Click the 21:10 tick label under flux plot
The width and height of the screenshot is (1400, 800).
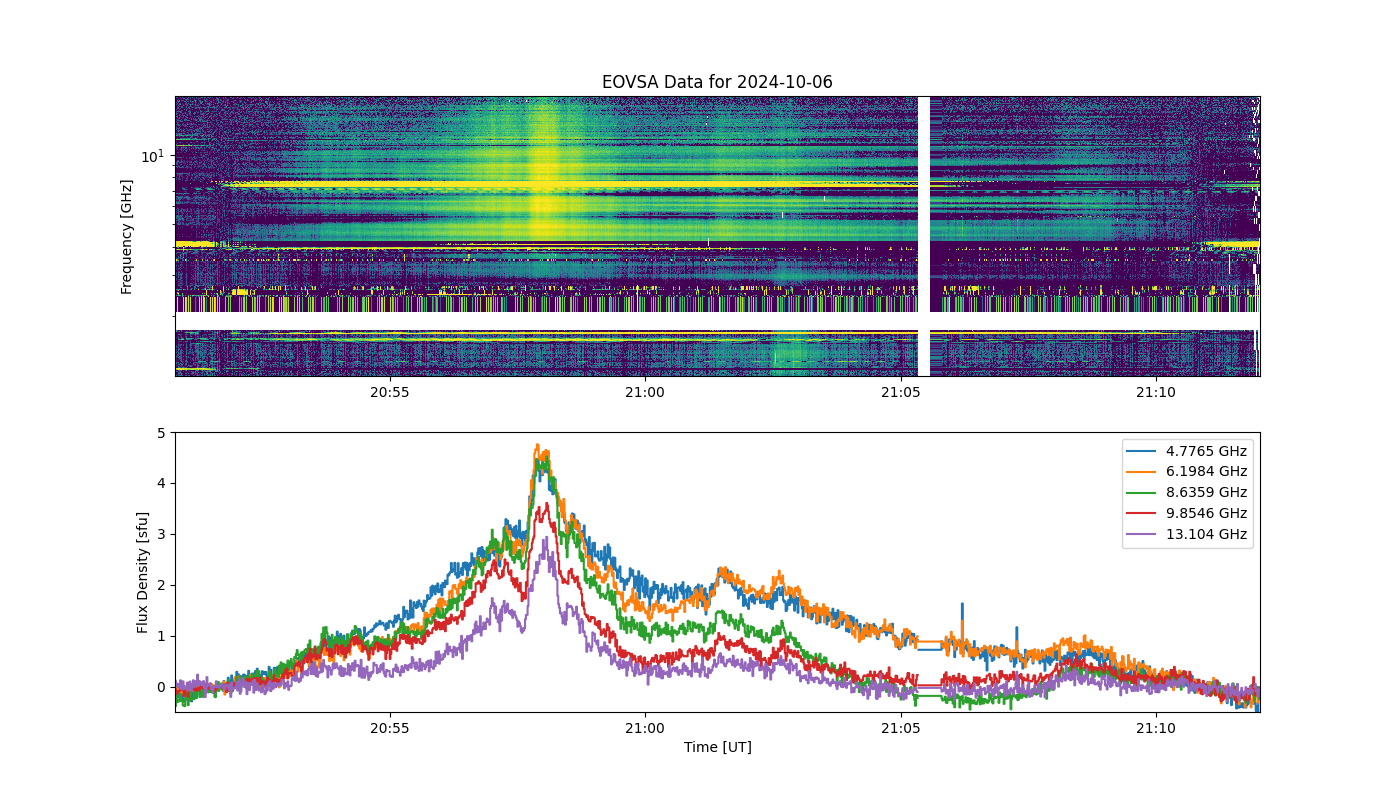pyautogui.click(x=1156, y=728)
